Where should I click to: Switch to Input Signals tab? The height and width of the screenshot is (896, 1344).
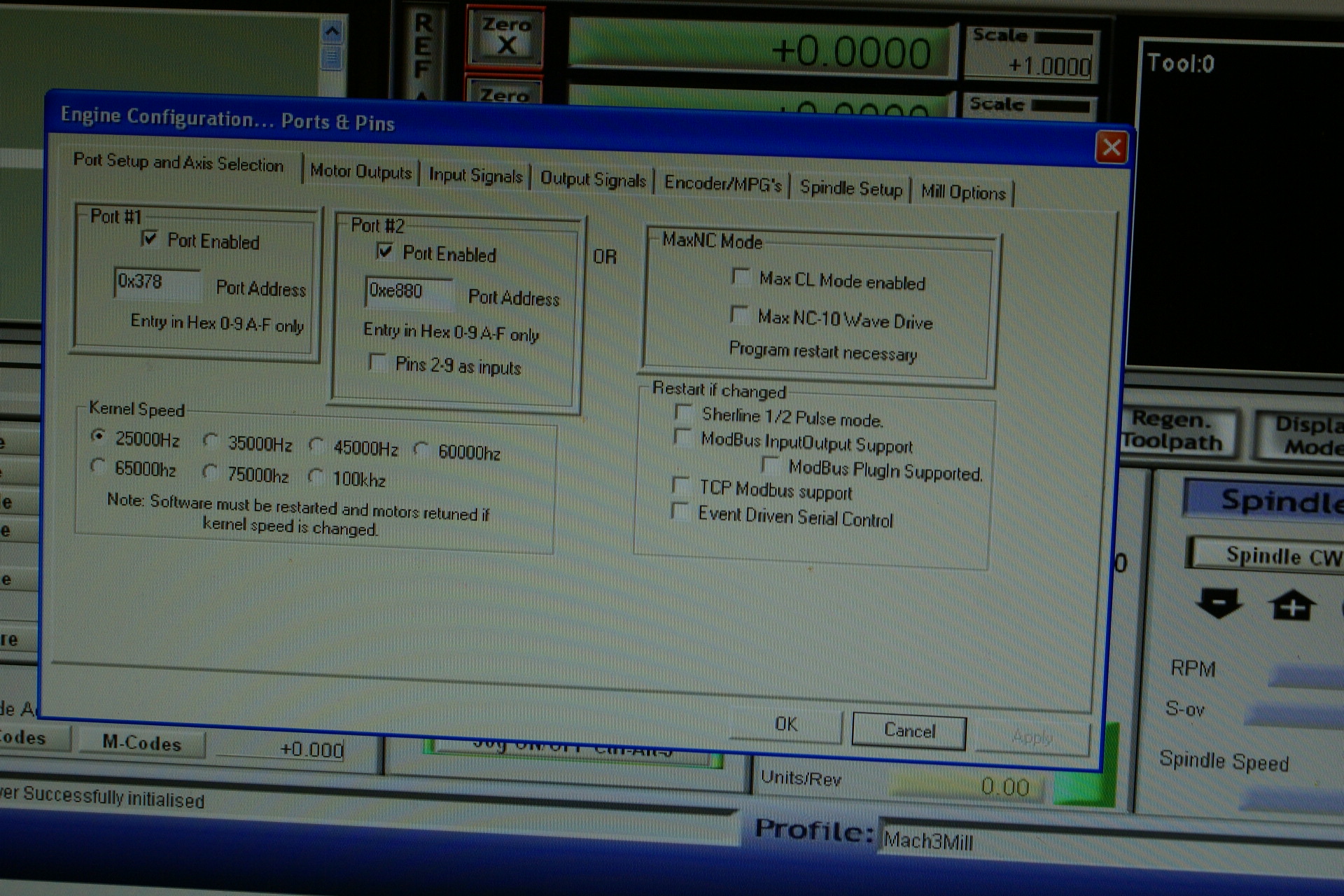click(475, 176)
